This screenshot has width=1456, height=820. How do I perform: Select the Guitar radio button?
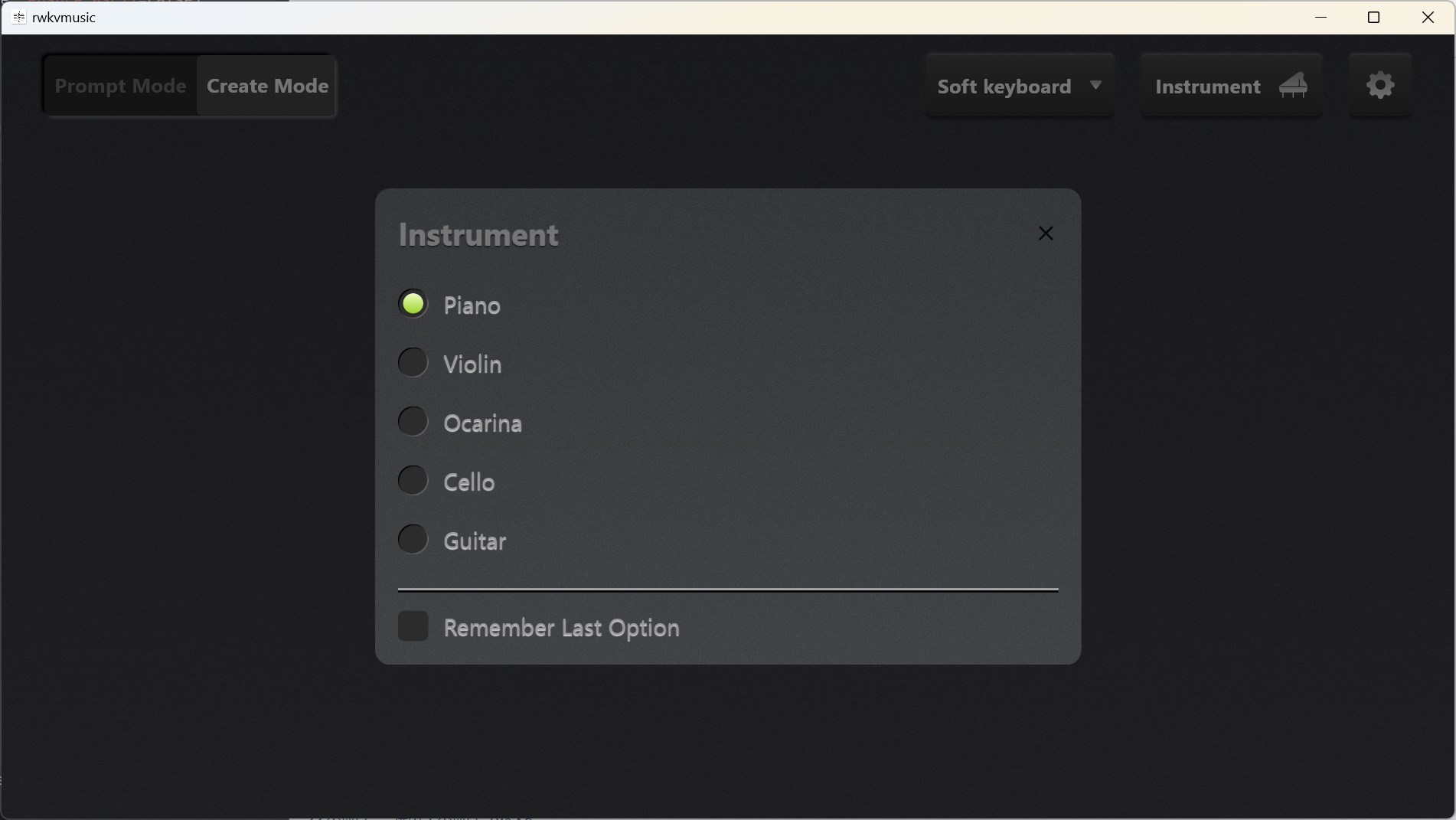pyautogui.click(x=413, y=540)
